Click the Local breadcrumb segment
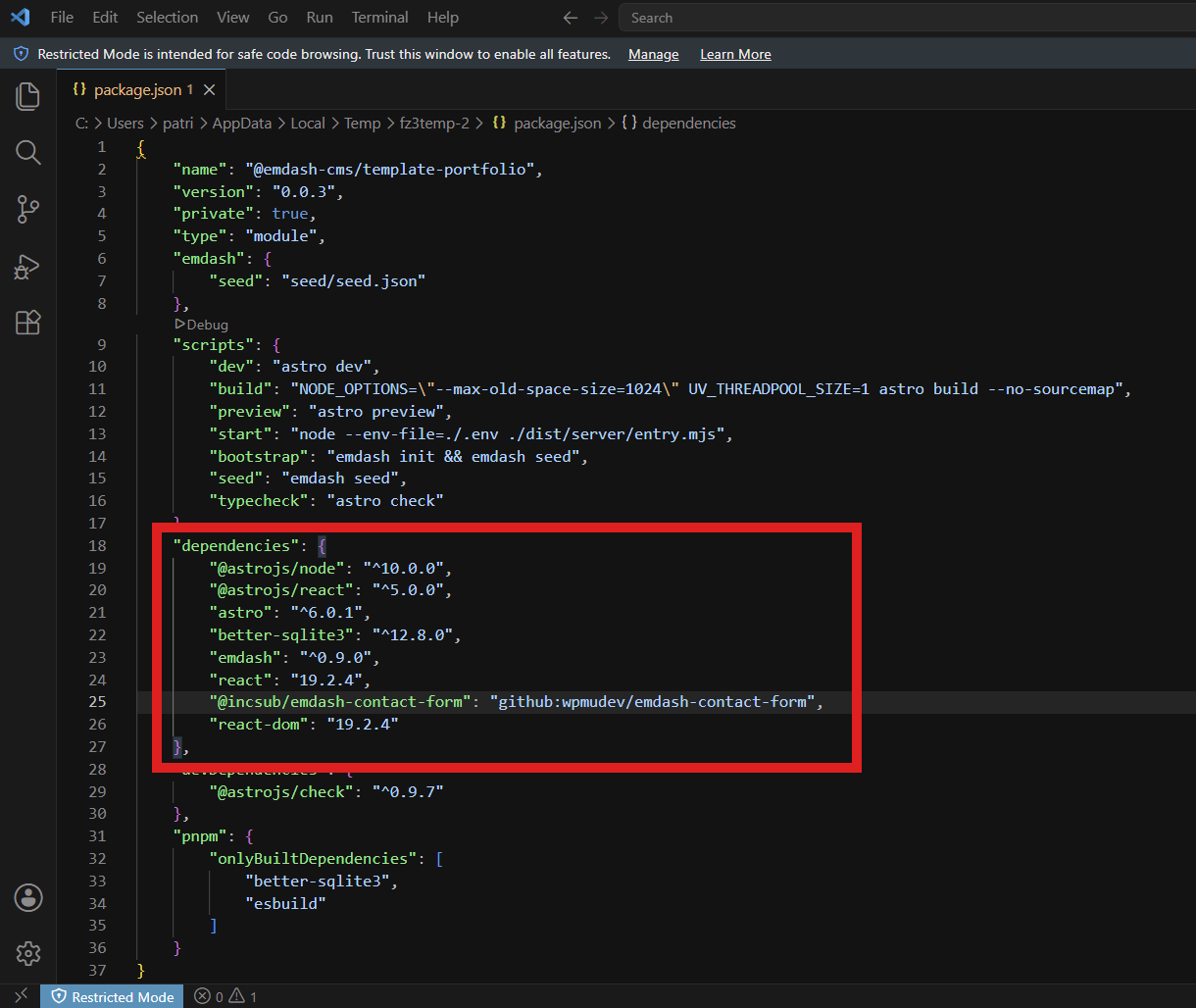1196x1008 pixels. 308,124
